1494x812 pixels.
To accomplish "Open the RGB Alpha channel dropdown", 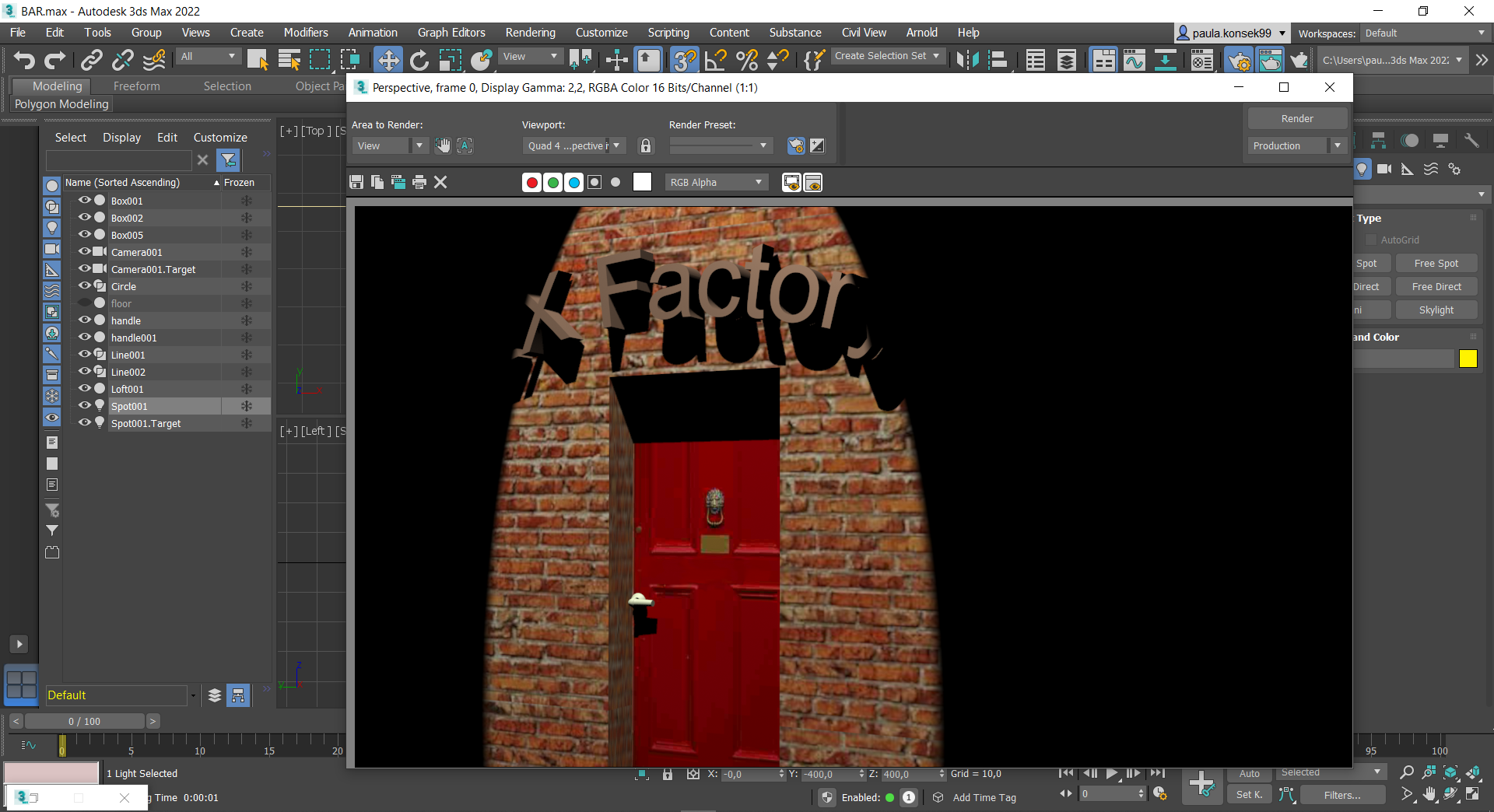I will tap(716, 182).
